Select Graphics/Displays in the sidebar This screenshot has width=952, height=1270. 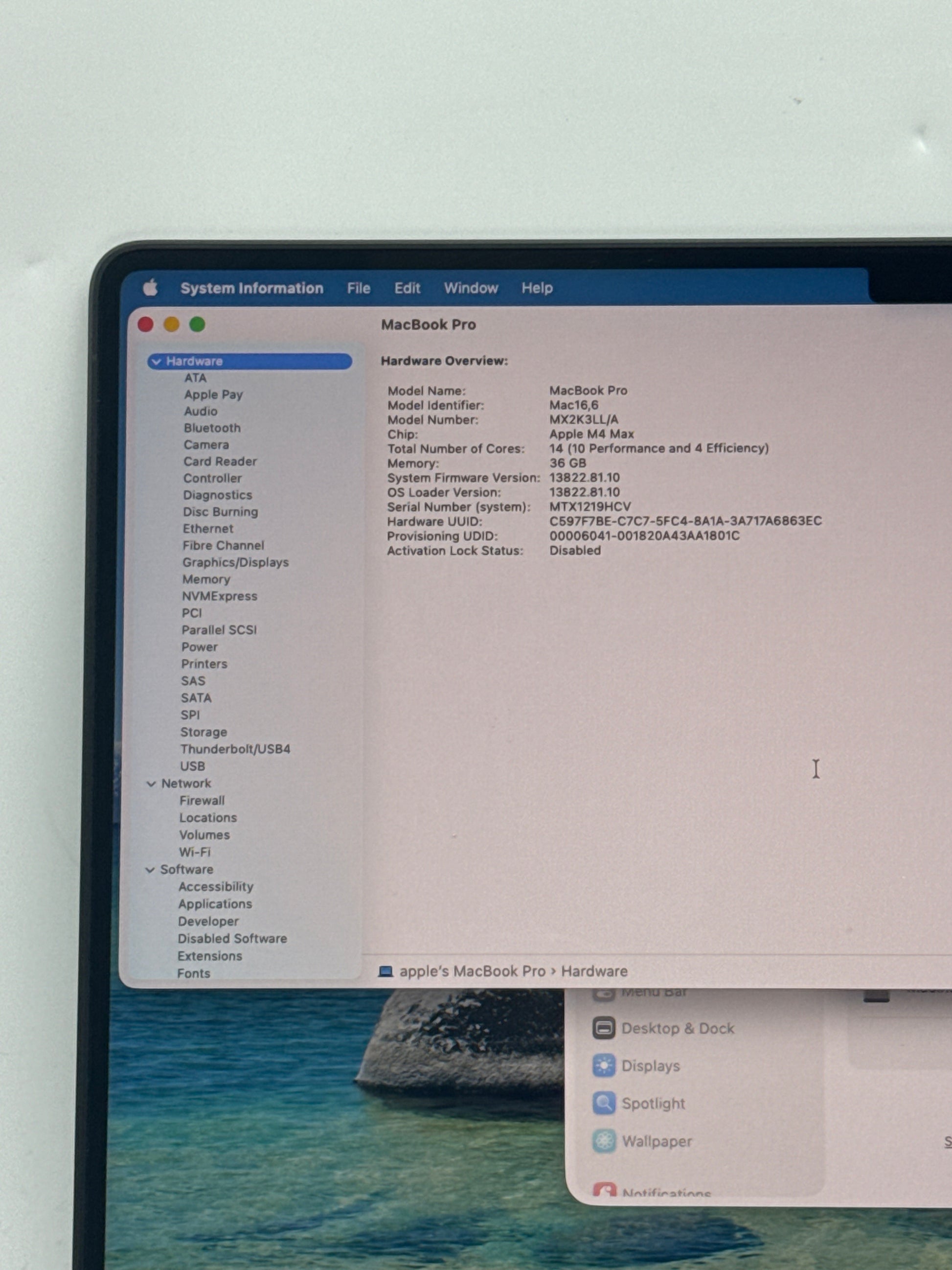[x=235, y=562]
